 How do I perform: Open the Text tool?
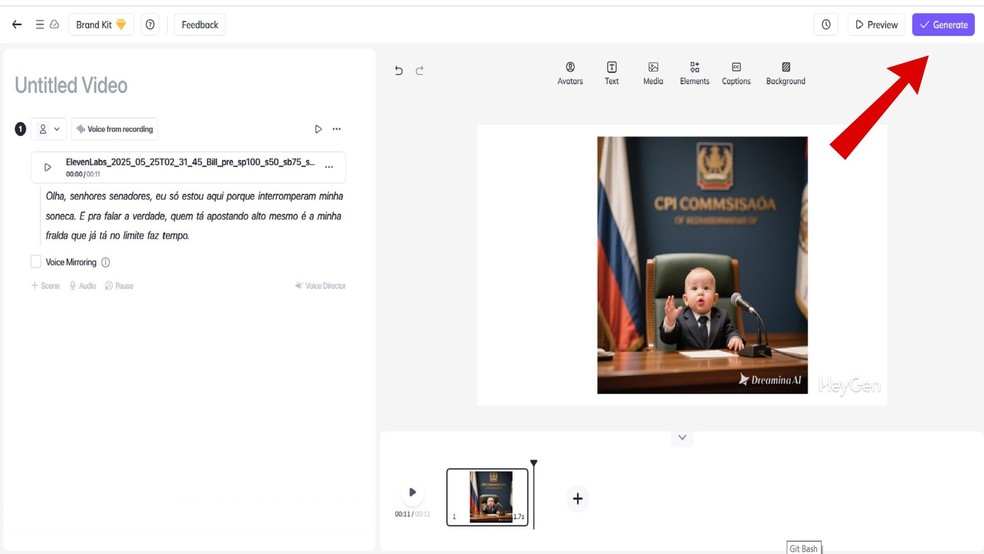click(x=612, y=73)
